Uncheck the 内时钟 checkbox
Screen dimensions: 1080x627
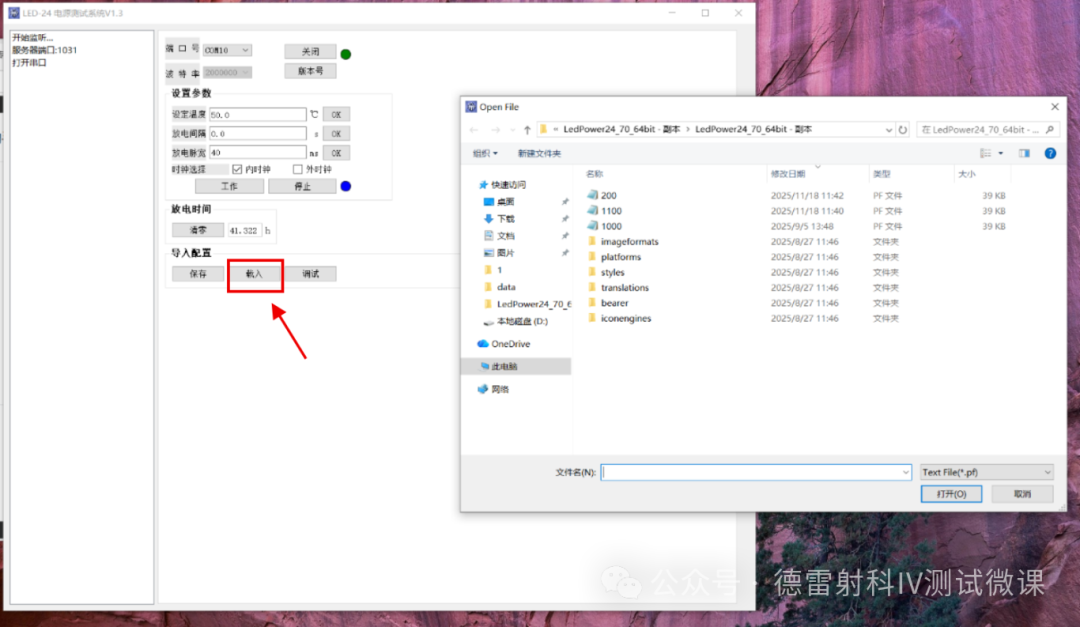click(238, 170)
